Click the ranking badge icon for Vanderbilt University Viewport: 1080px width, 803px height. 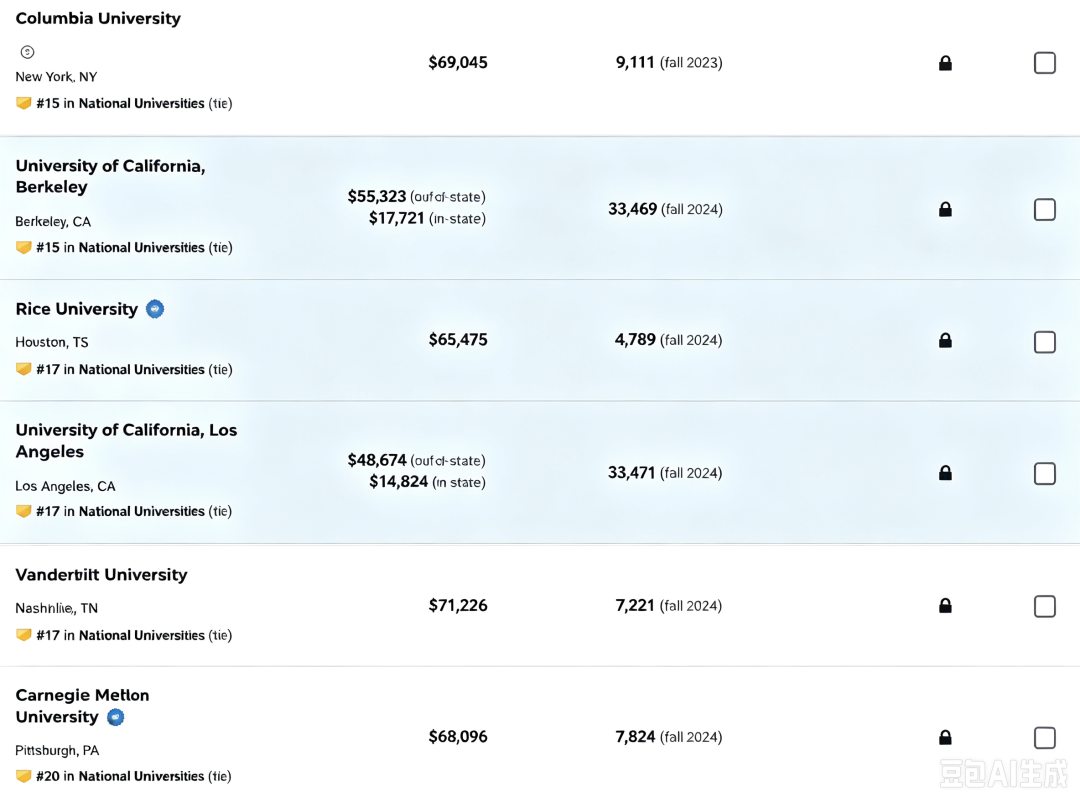[x=23, y=635]
